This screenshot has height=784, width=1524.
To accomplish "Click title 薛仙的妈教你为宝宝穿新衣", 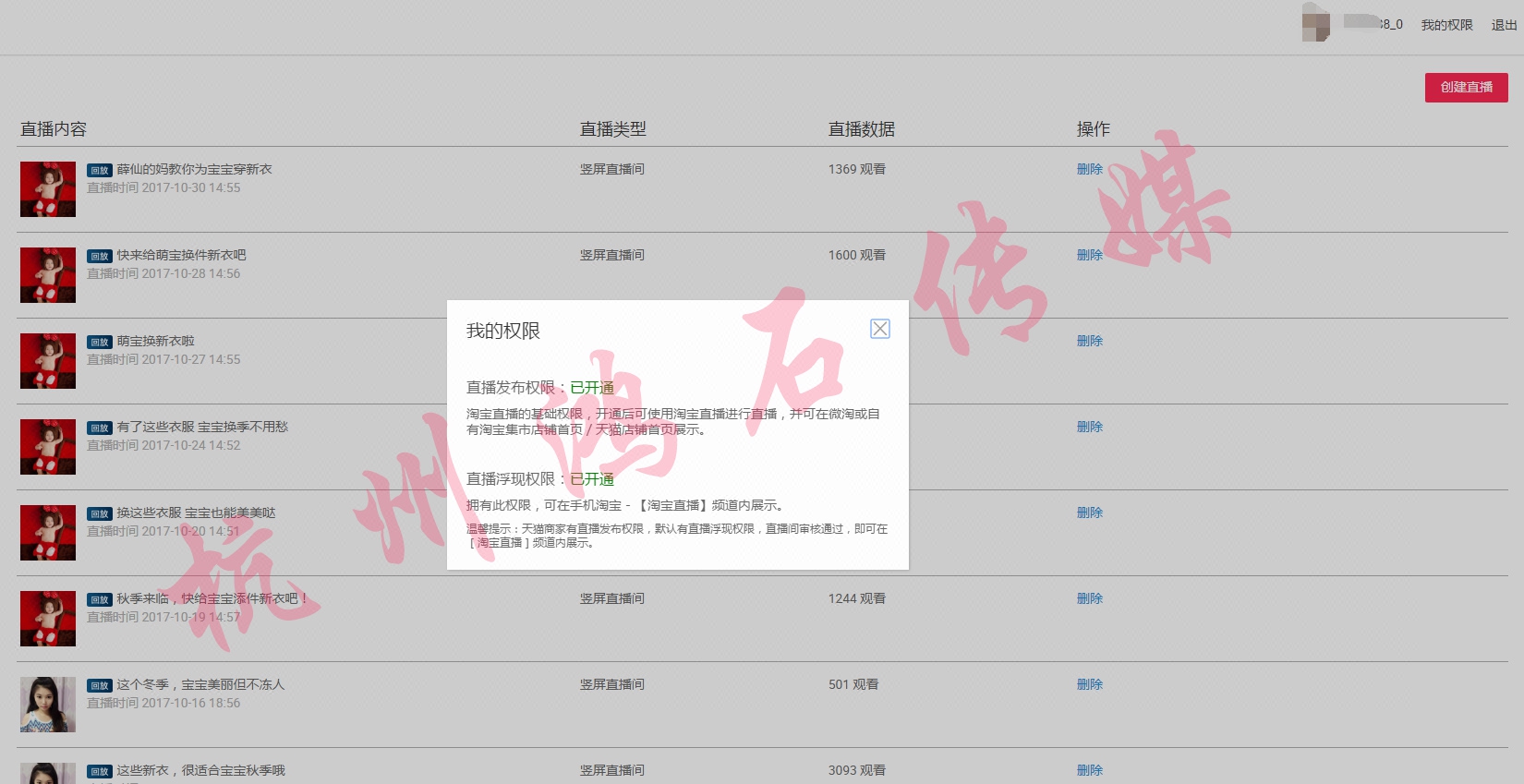I will (x=194, y=169).
